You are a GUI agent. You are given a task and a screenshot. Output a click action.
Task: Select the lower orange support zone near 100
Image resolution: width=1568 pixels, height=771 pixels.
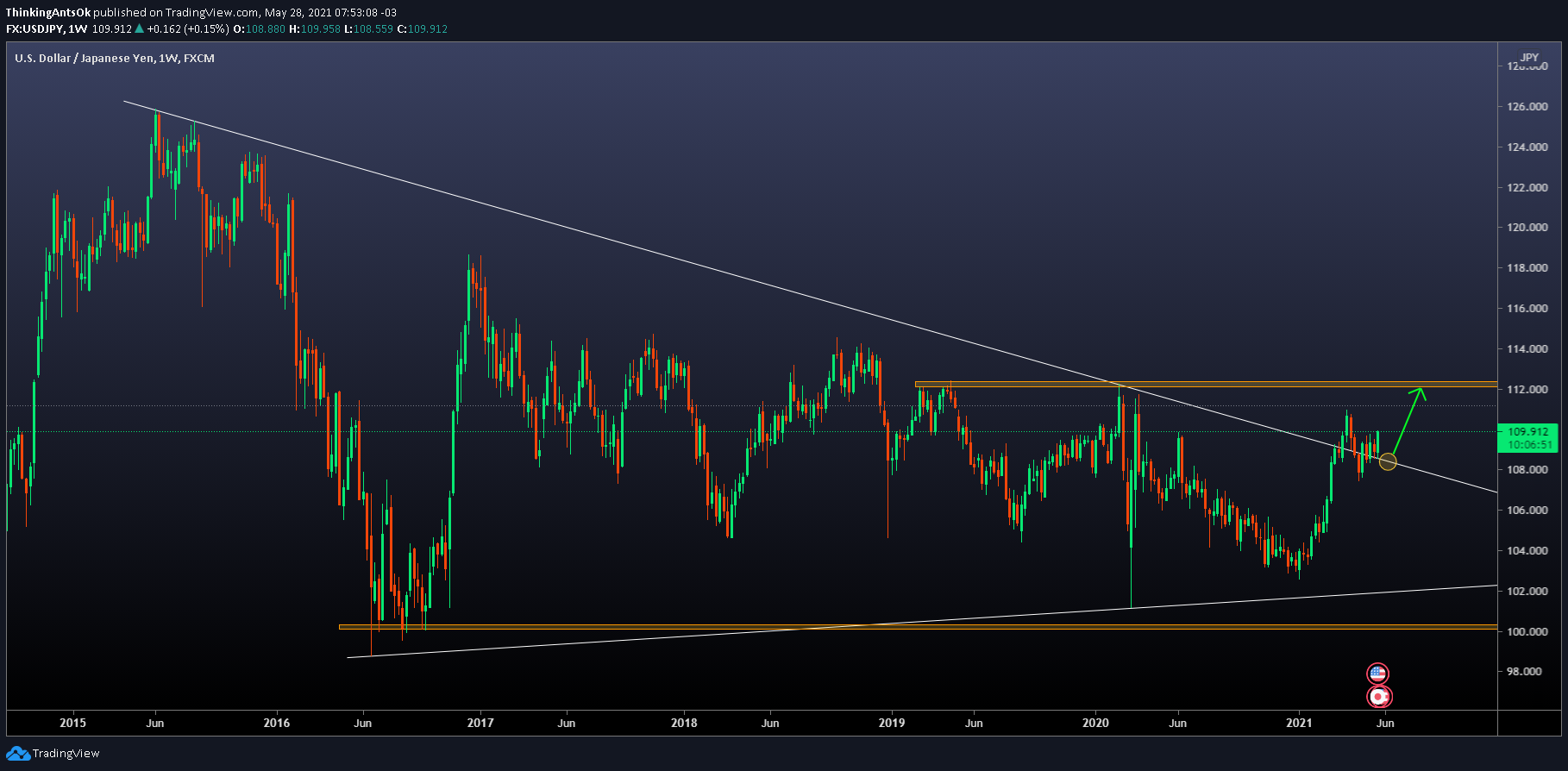tap(918, 627)
